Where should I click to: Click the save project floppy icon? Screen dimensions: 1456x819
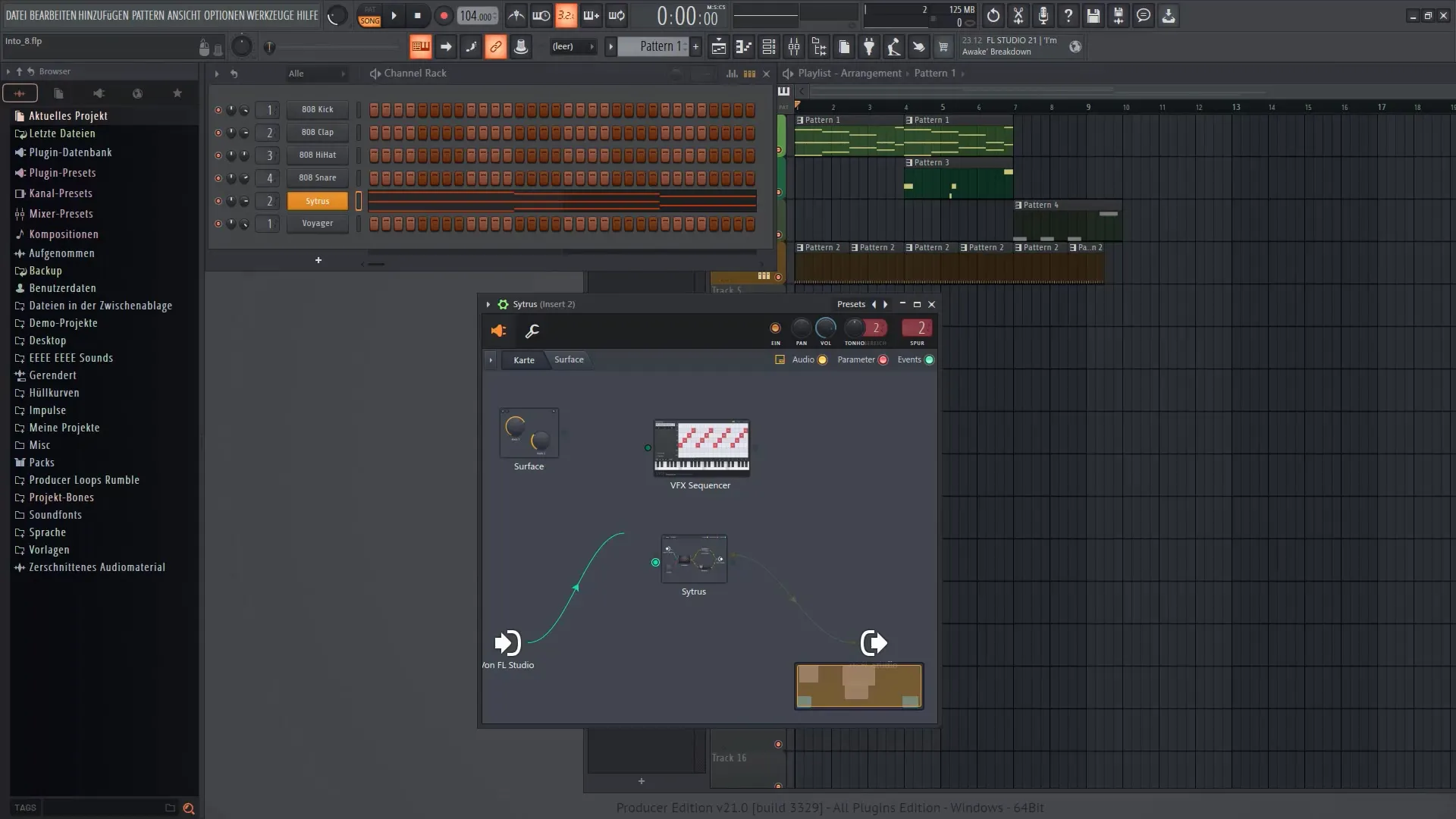(x=1094, y=15)
